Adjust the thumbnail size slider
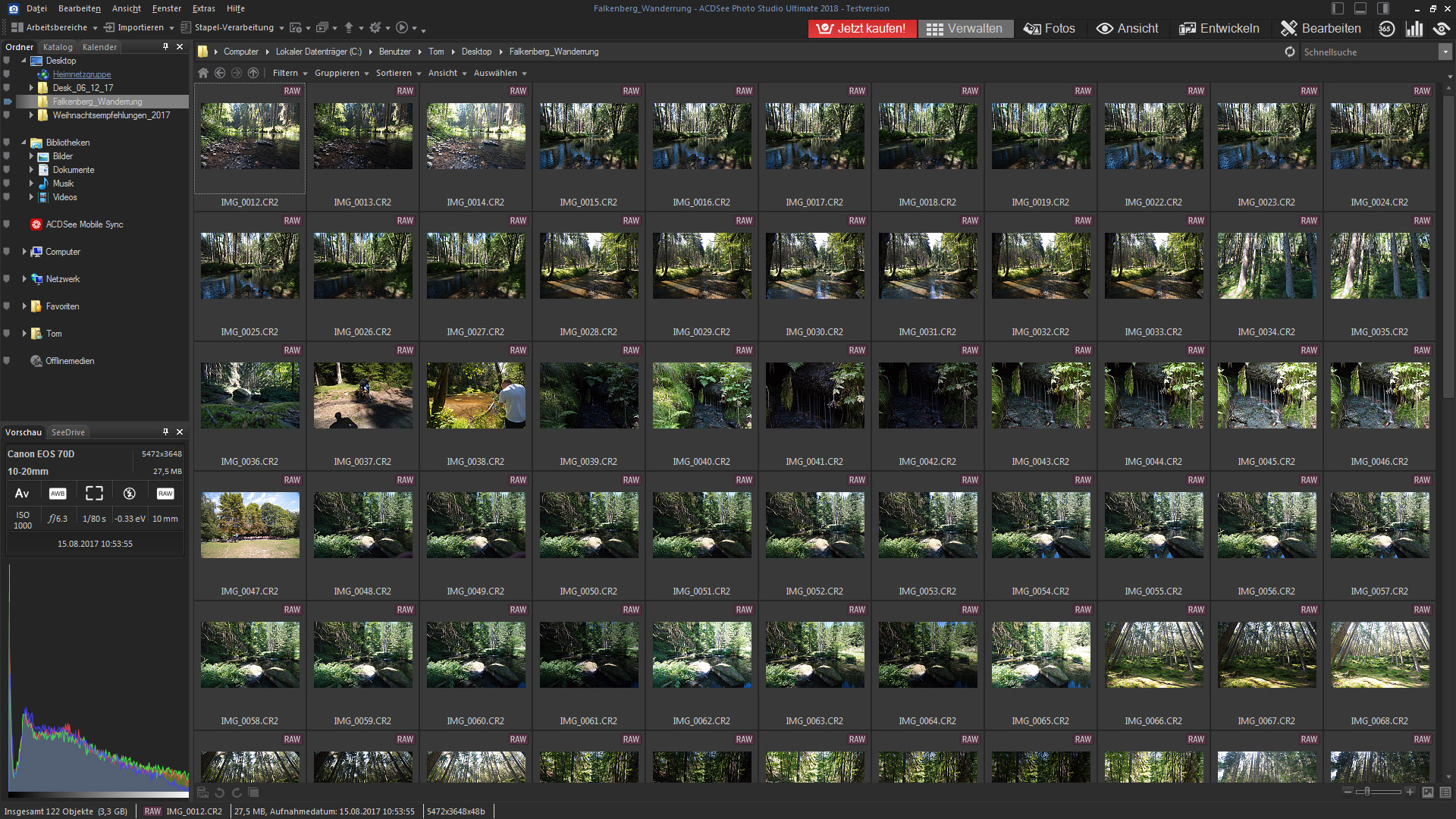This screenshot has width=1456, height=819. pyautogui.click(x=1367, y=792)
